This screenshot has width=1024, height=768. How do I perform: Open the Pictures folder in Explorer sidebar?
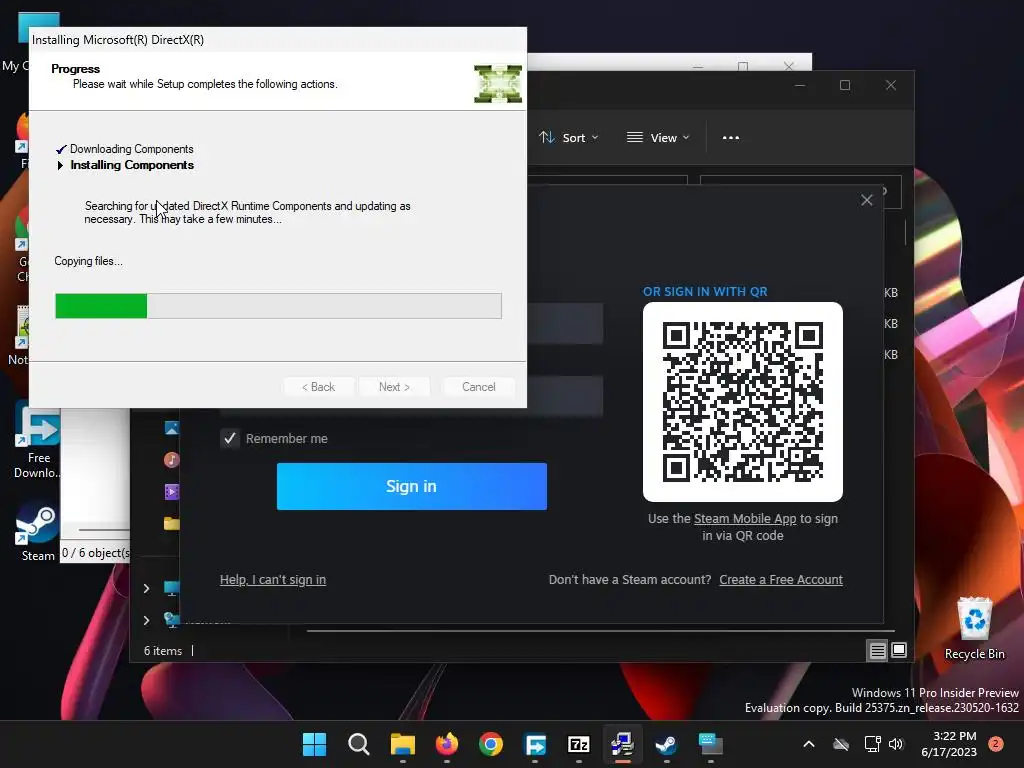[172, 428]
